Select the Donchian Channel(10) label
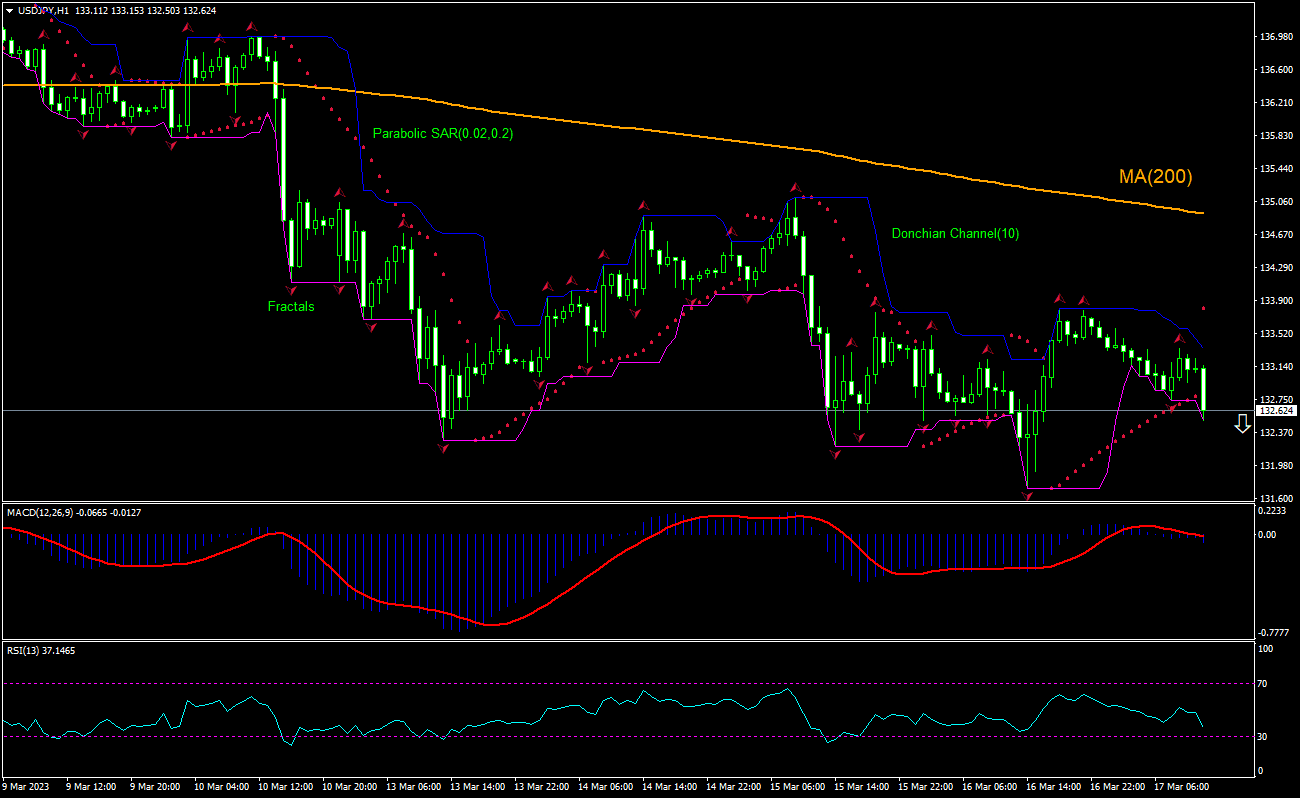The height and width of the screenshot is (798, 1300). coord(956,233)
